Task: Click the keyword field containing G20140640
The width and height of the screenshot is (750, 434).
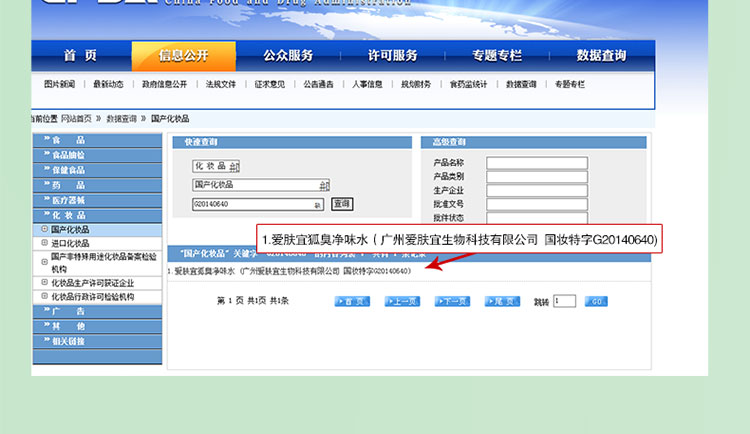Action: click(x=258, y=204)
